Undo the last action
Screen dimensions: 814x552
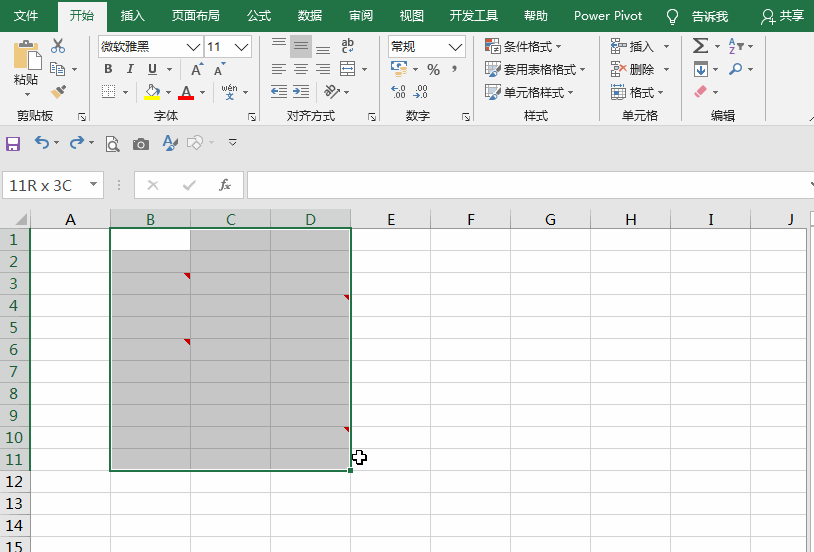coord(42,142)
